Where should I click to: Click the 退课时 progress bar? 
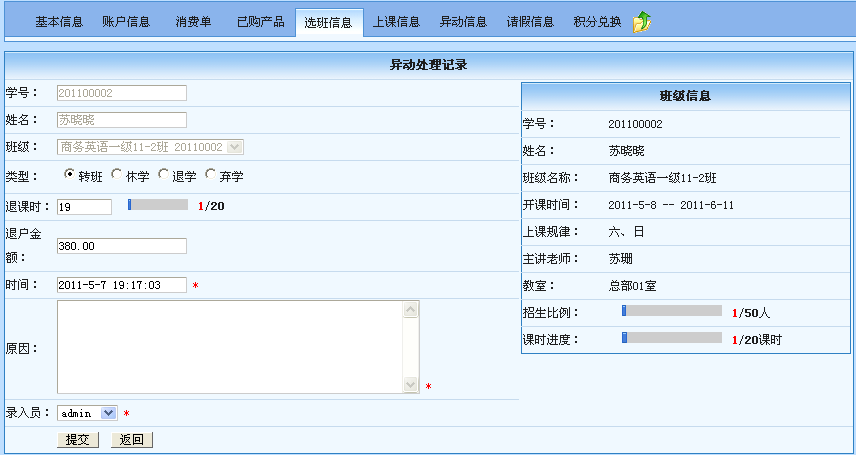158,205
